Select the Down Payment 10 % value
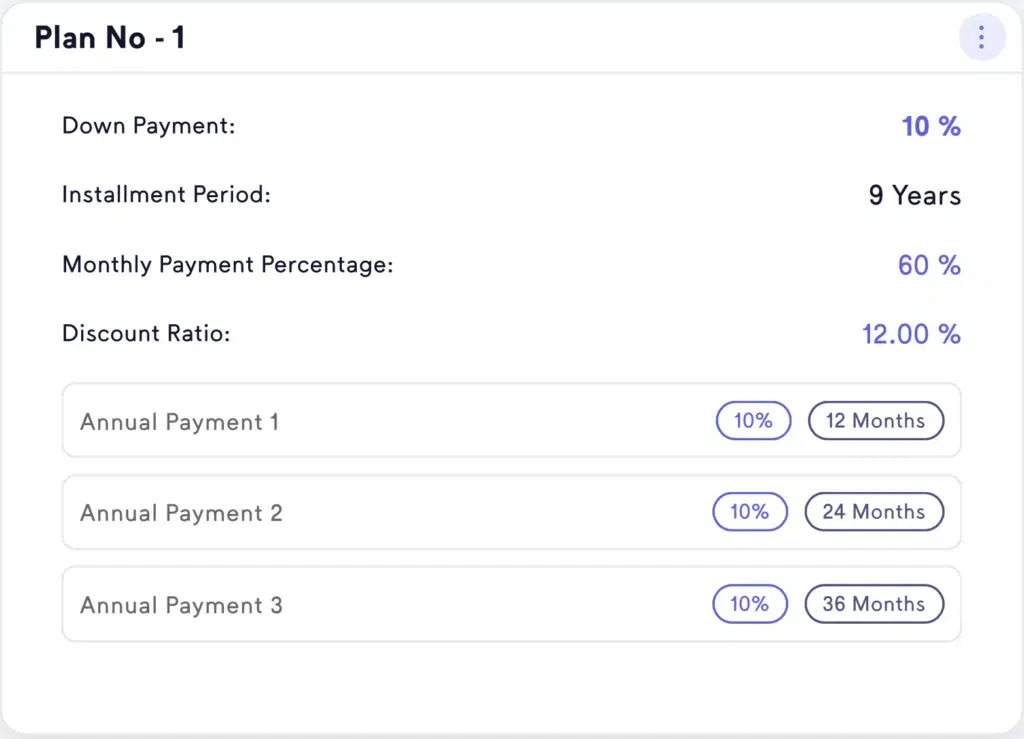1024x739 pixels. click(x=931, y=126)
